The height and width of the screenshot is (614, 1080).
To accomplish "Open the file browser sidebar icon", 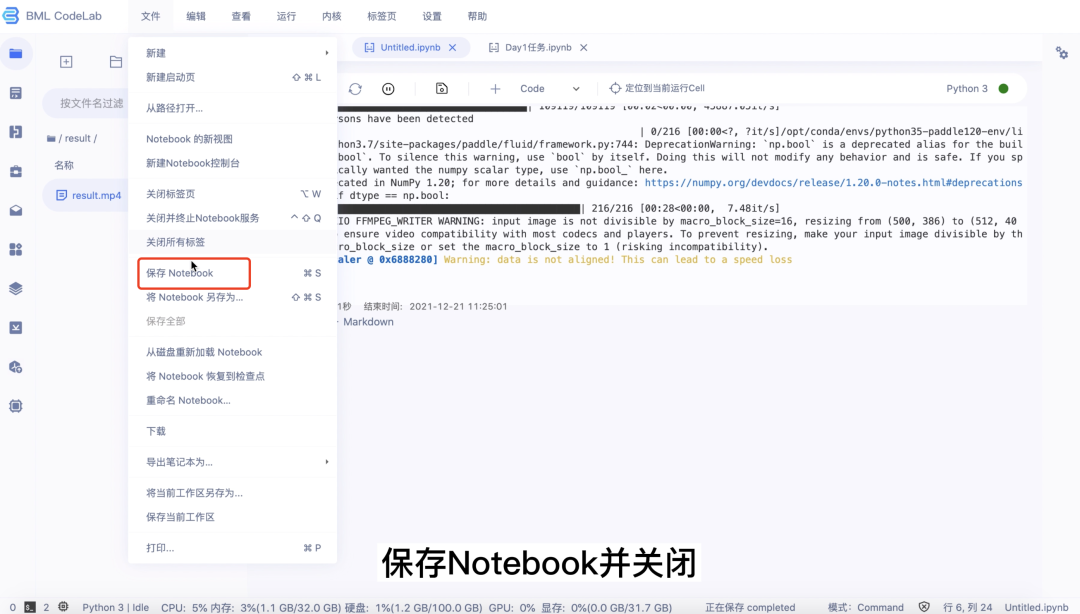I will click(x=16, y=54).
